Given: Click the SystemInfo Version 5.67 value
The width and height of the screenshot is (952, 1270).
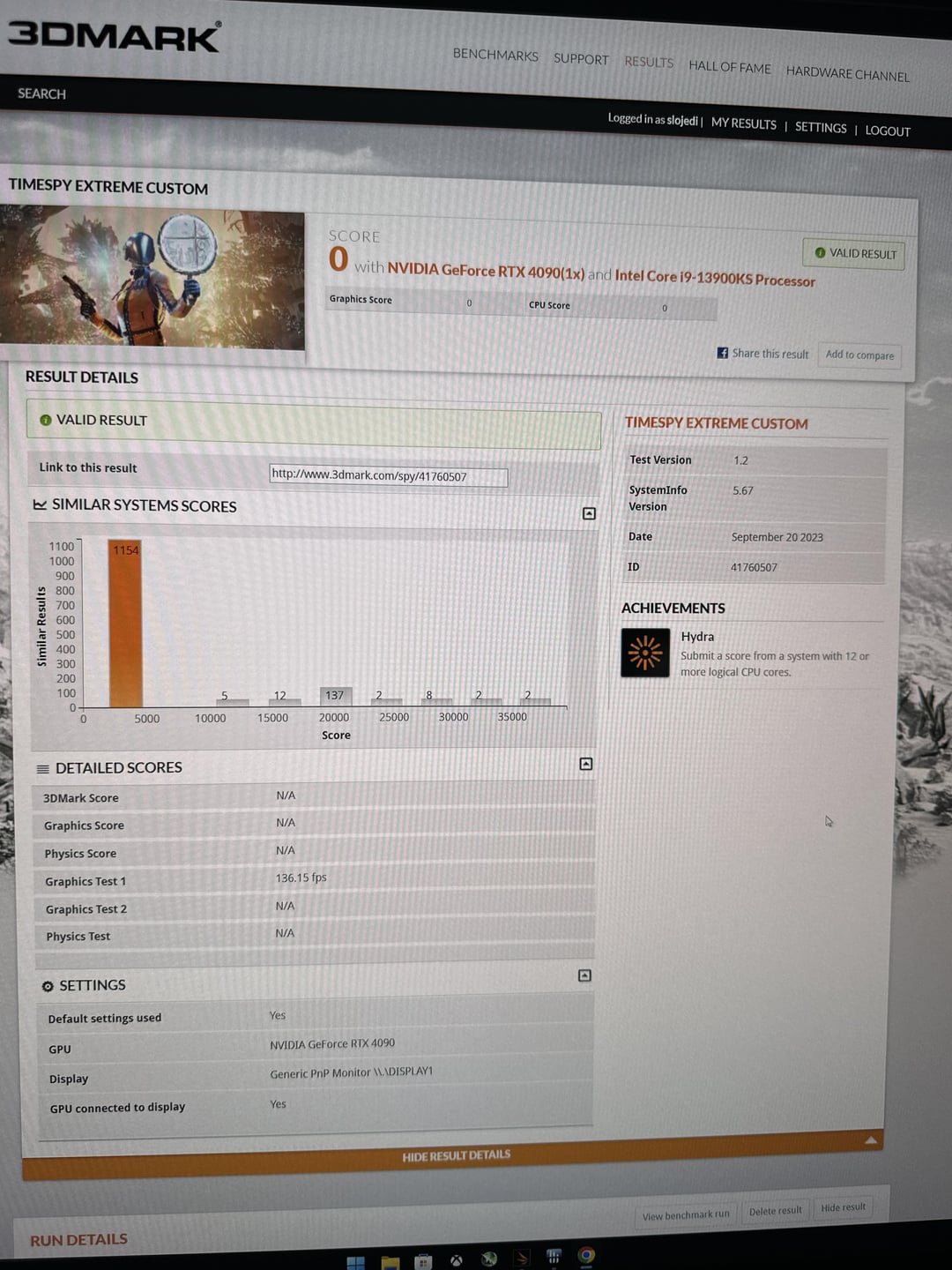Looking at the screenshot, I should pos(743,490).
